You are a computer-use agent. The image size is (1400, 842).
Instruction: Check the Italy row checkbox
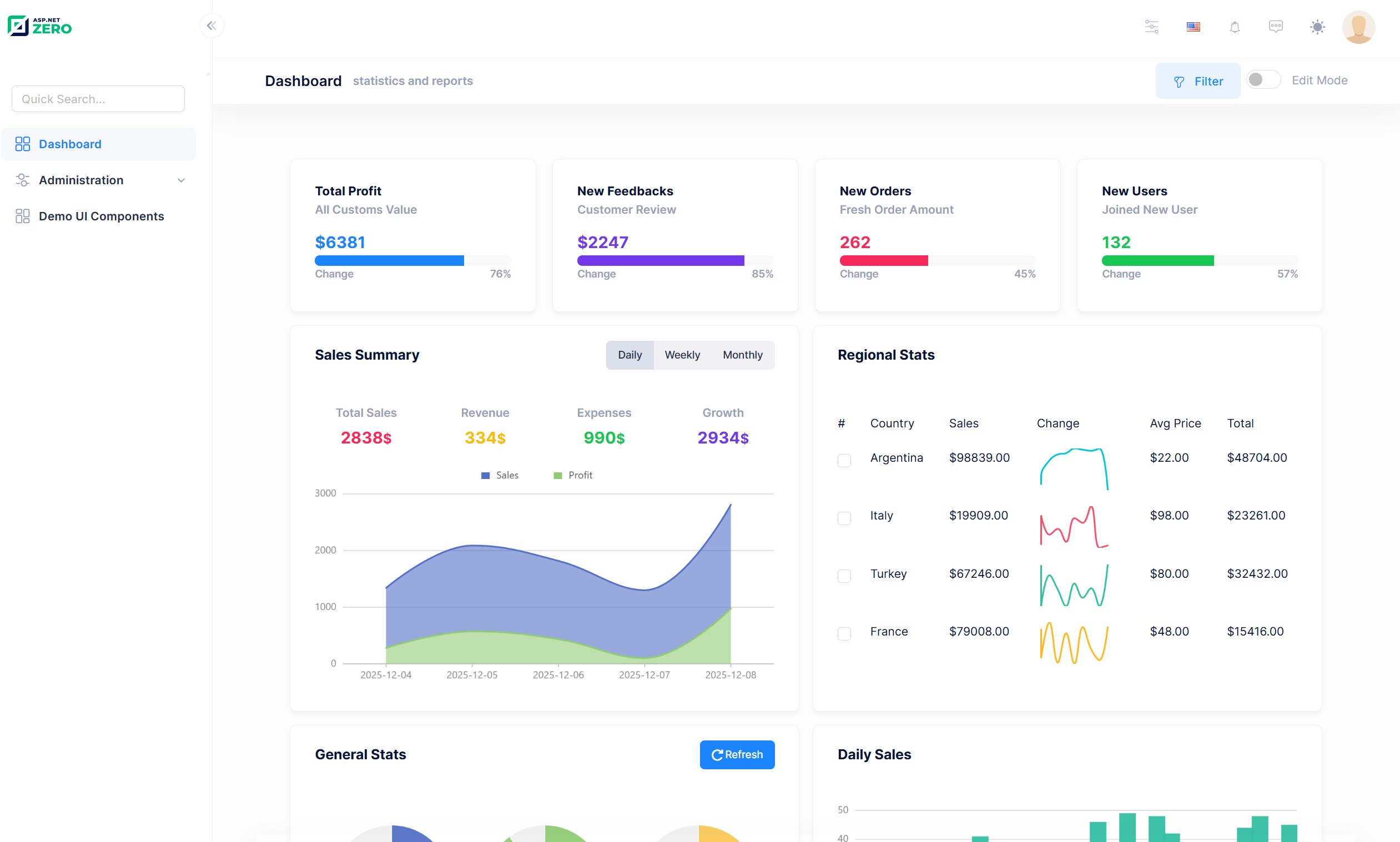point(844,518)
